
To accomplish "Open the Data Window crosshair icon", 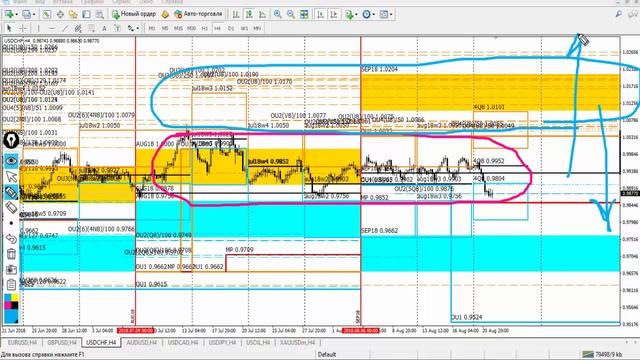I will tap(60, 14).
